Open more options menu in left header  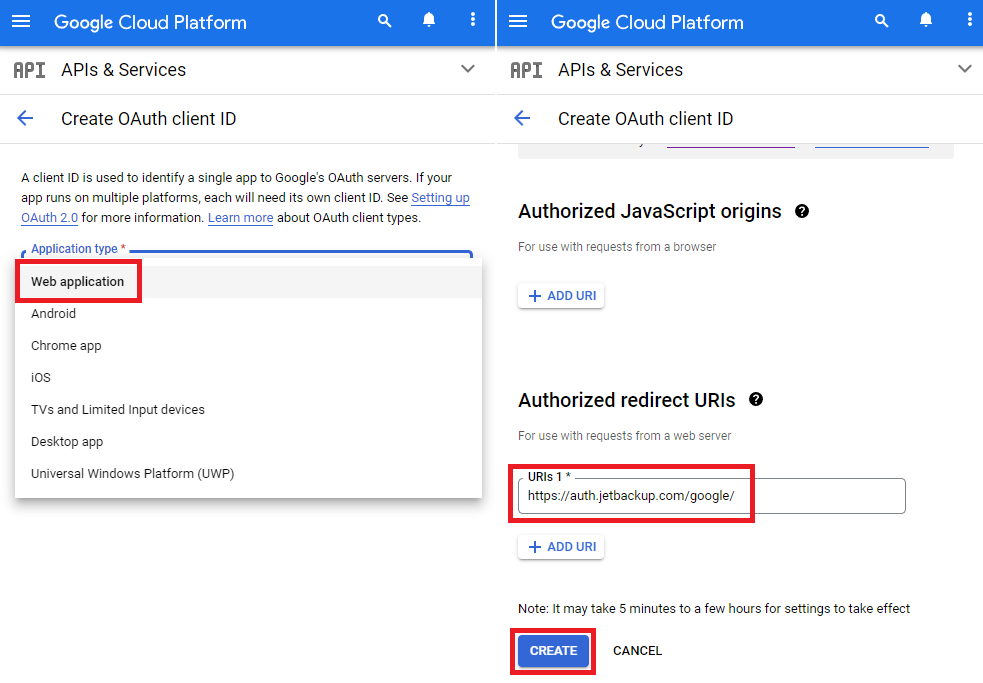click(473, 20)
